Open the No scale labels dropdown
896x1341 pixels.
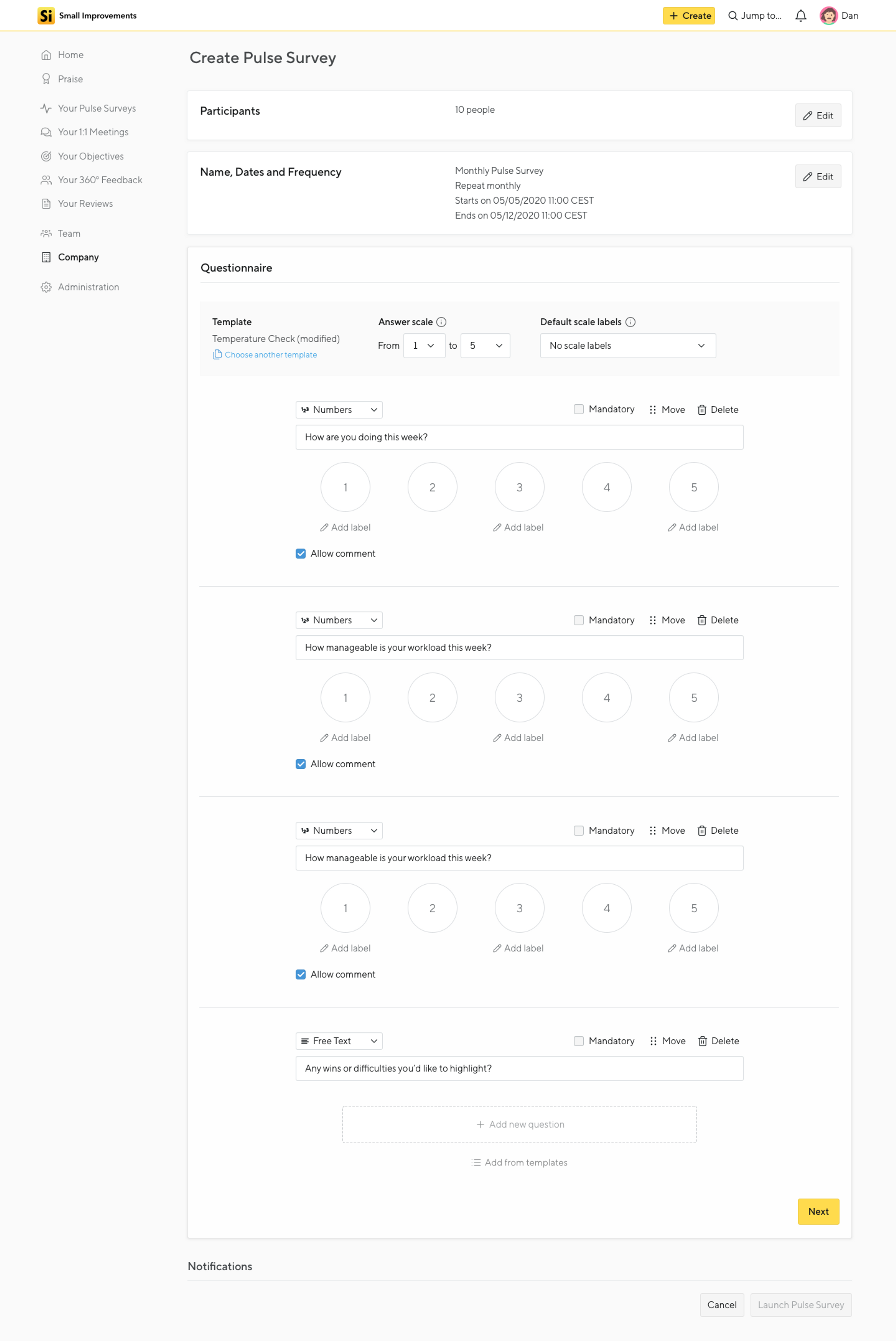click(628, 345)
